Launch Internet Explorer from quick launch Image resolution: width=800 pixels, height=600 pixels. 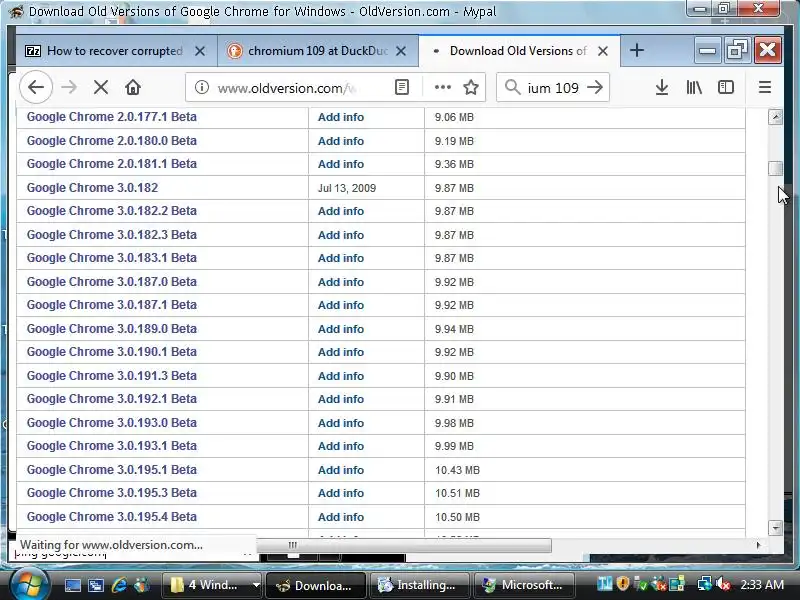119,585
